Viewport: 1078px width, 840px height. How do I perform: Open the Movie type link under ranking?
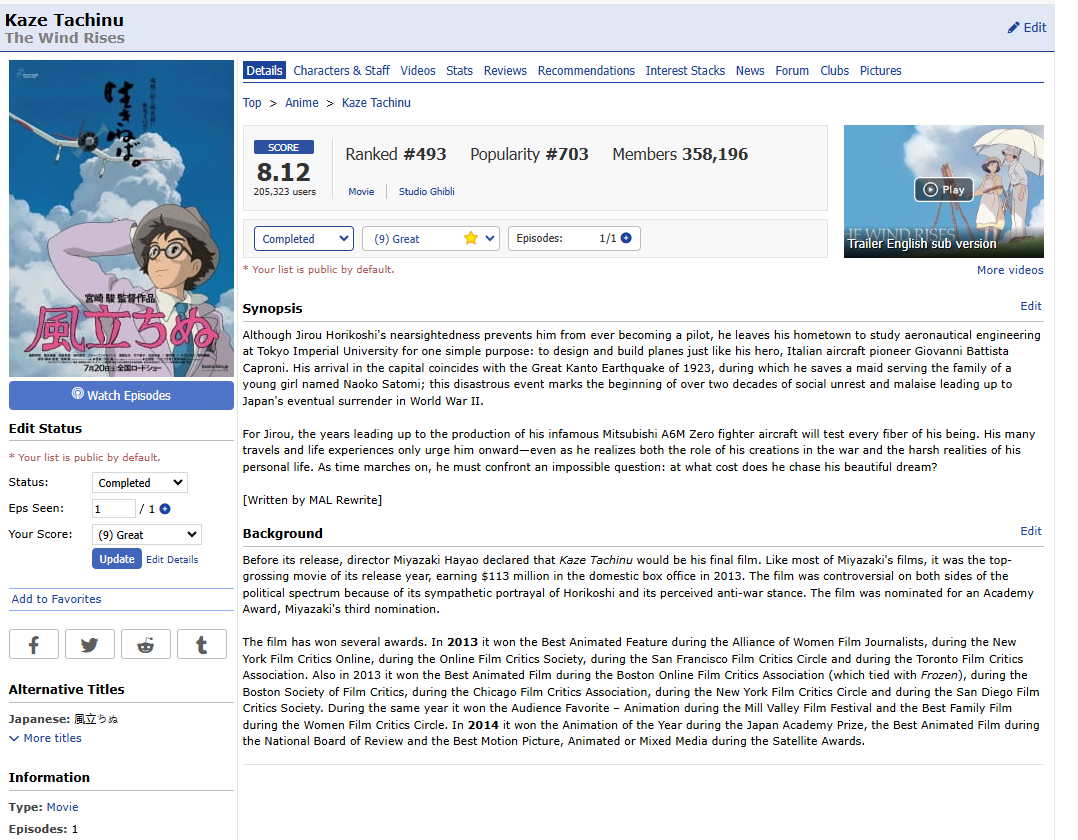(x=361, y=192)
